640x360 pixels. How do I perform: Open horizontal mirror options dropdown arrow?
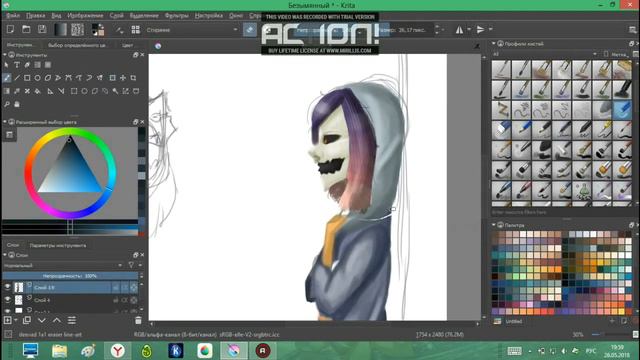[469, 30]
